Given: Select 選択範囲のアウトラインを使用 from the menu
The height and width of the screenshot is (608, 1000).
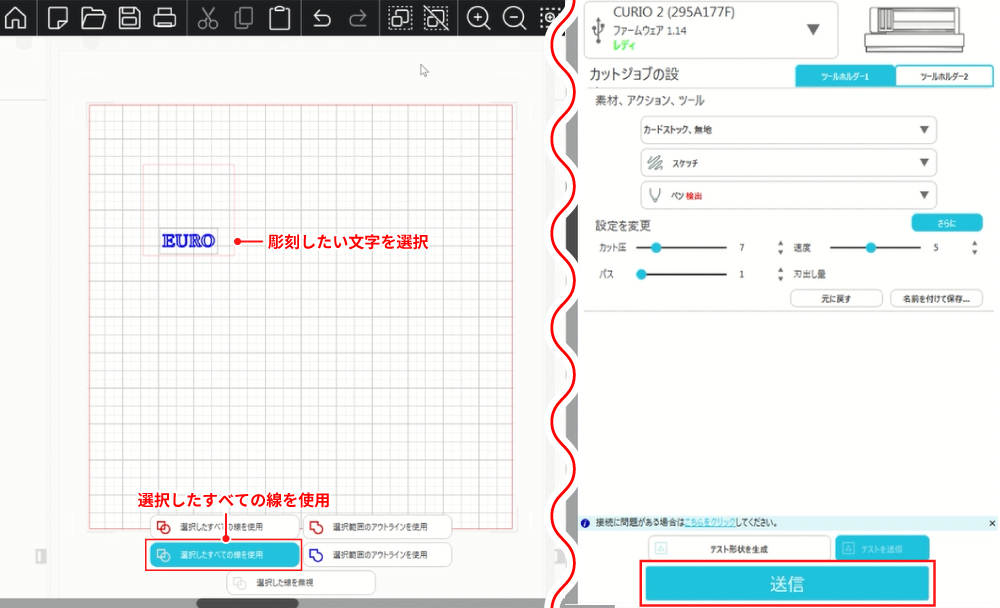Looking at the screenshot, I should click(378, 525).
